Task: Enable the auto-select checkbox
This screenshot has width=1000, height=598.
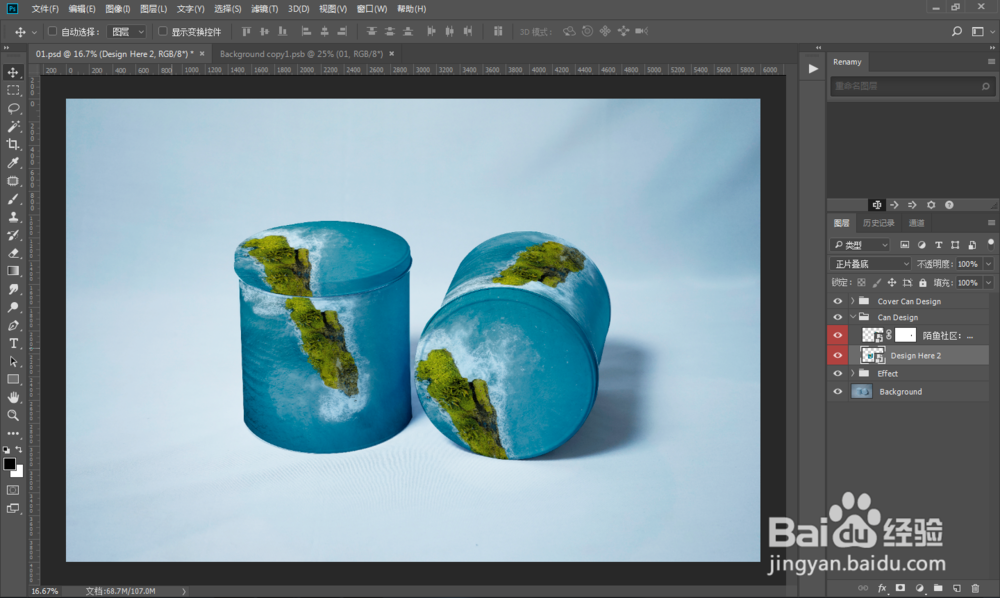Action: pyautogui.click(x=53, y=31)
